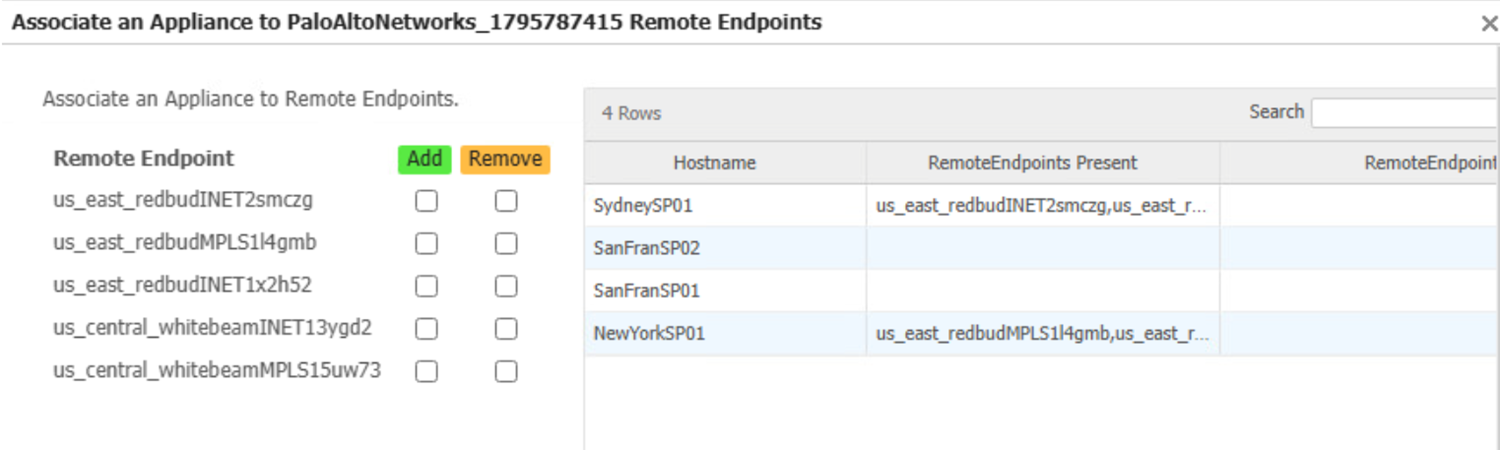Screen dimensions: 1500x450
Task: Close the Associate Appliance dialog
Action: pyautogui.click(x=1488, y=24)
